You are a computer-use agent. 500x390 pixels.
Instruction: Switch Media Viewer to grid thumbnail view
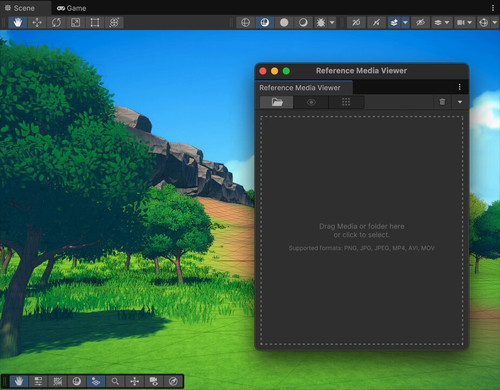[x=346, y=102]
